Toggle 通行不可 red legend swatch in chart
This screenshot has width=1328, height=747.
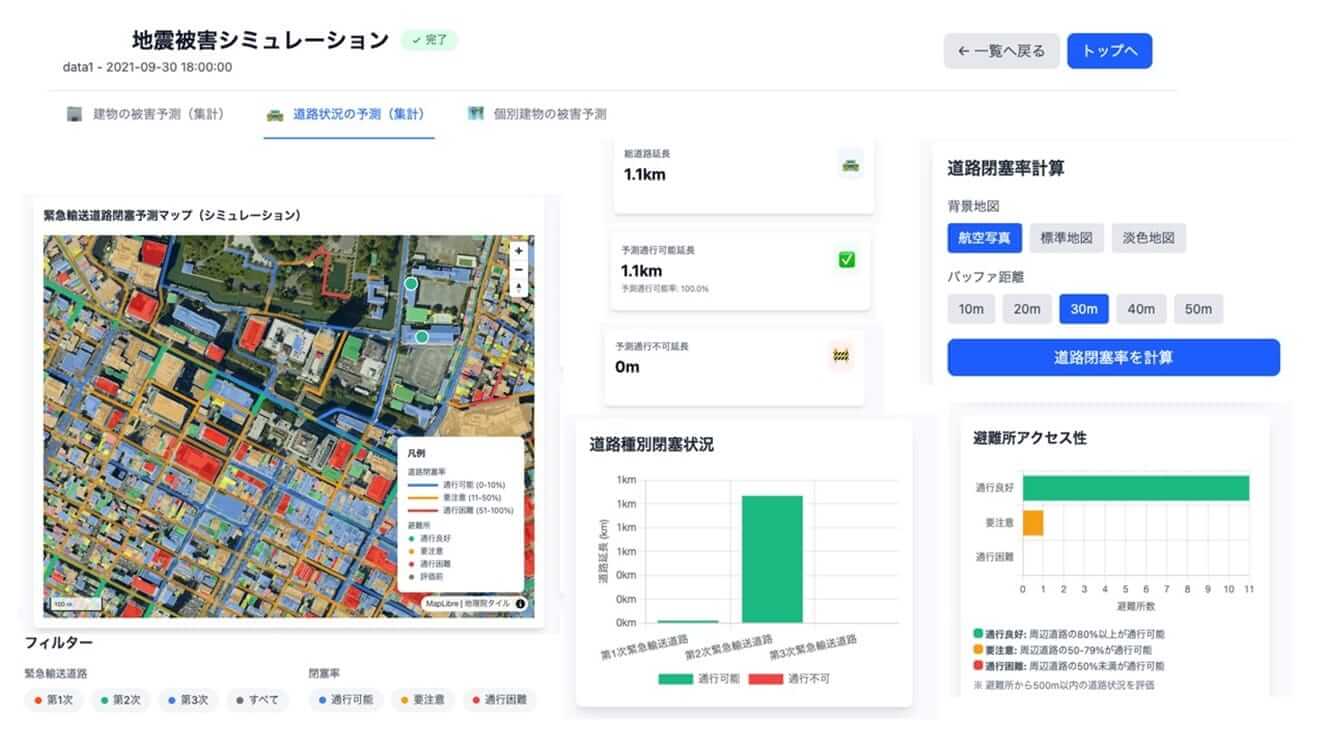coord(766,679)
